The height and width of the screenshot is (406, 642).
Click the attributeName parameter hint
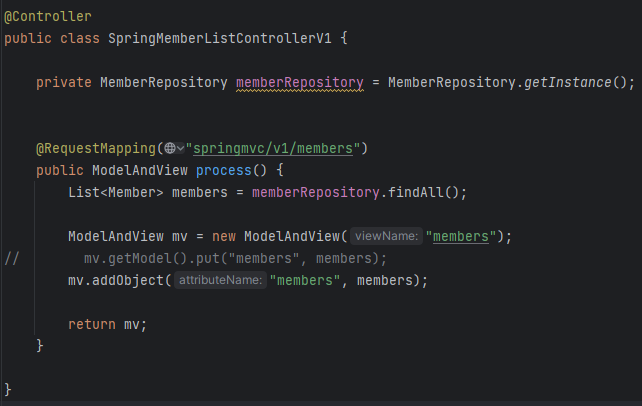tap(220, 280)
